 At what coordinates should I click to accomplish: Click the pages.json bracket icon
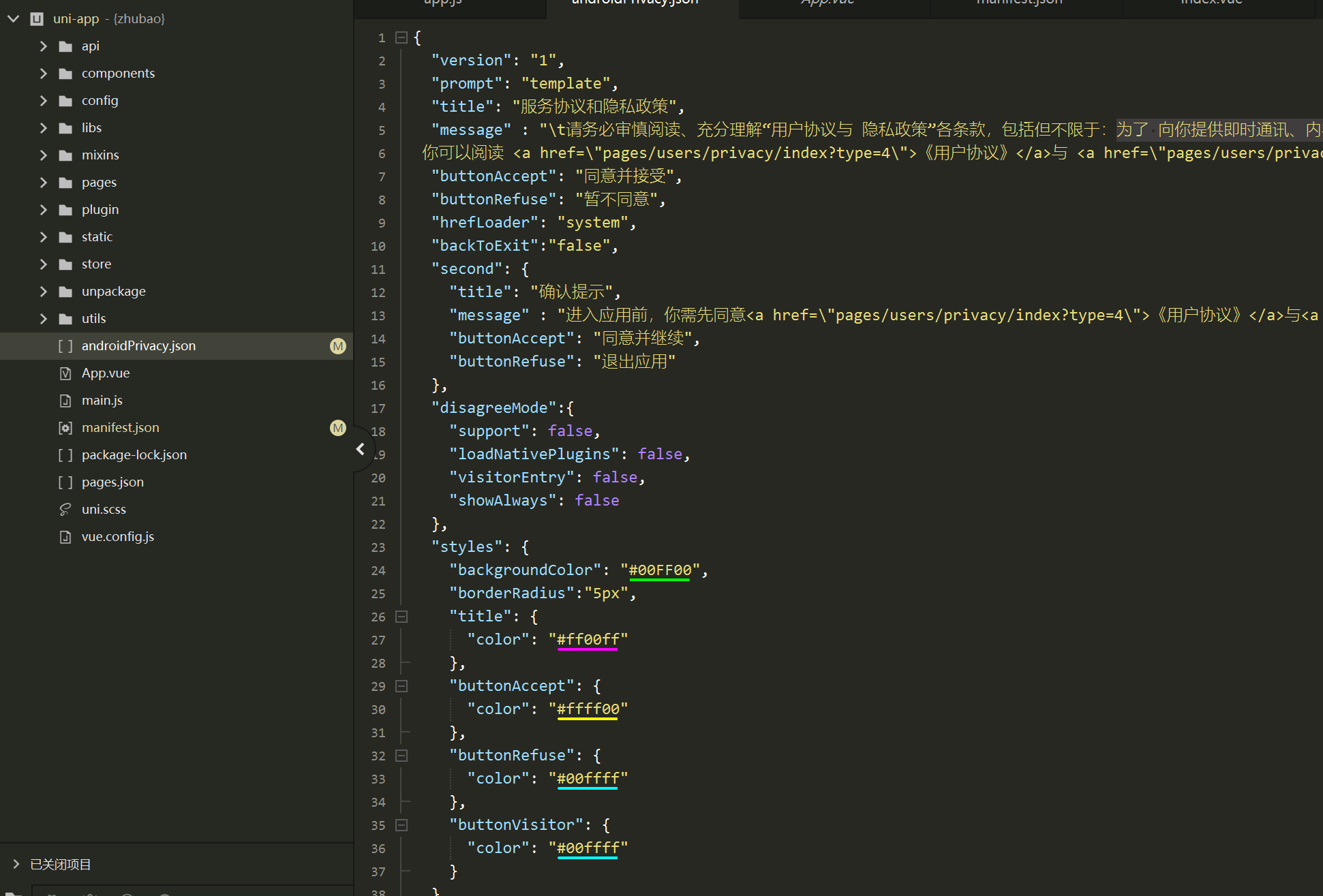pyautogui.click(x=65, y=482)
